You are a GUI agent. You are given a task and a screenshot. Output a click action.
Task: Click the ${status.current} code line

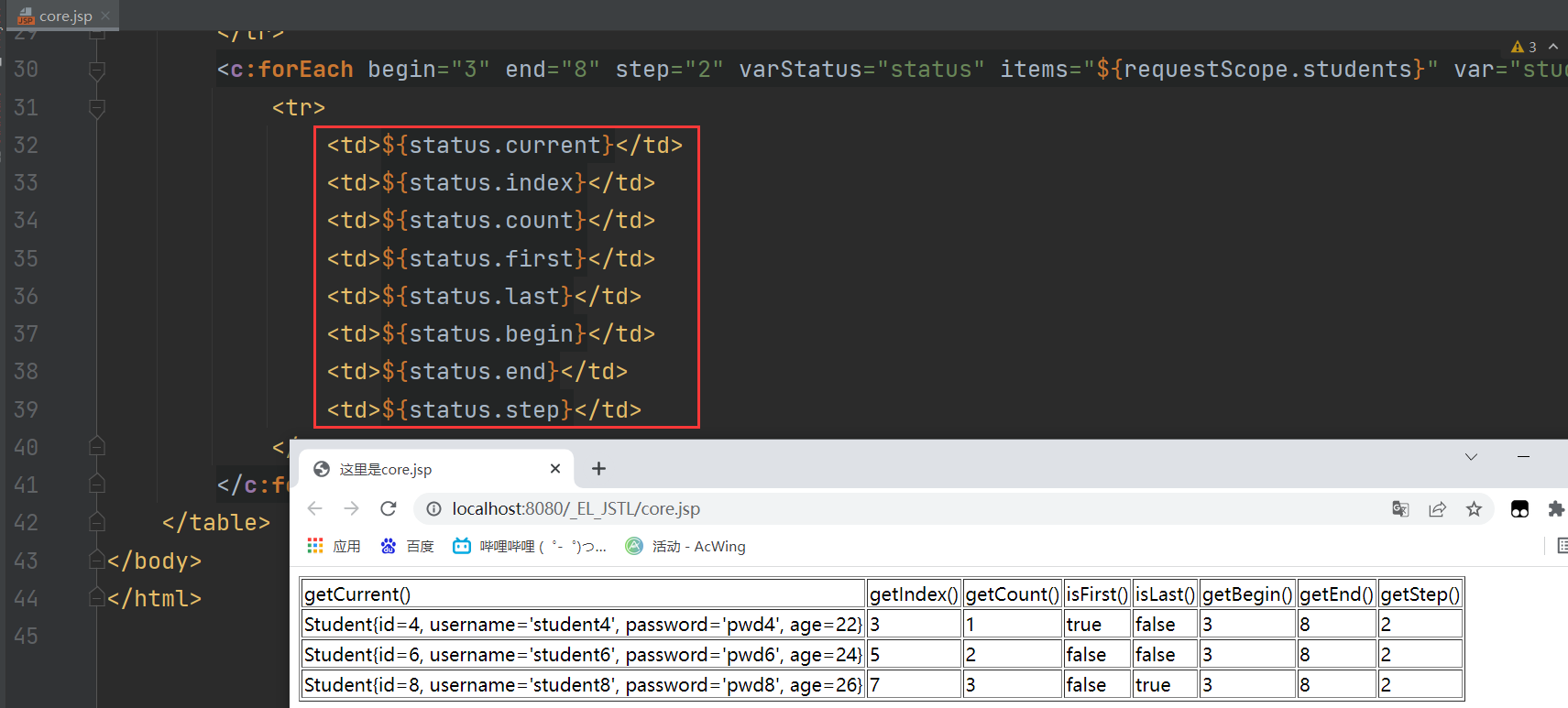505,146
